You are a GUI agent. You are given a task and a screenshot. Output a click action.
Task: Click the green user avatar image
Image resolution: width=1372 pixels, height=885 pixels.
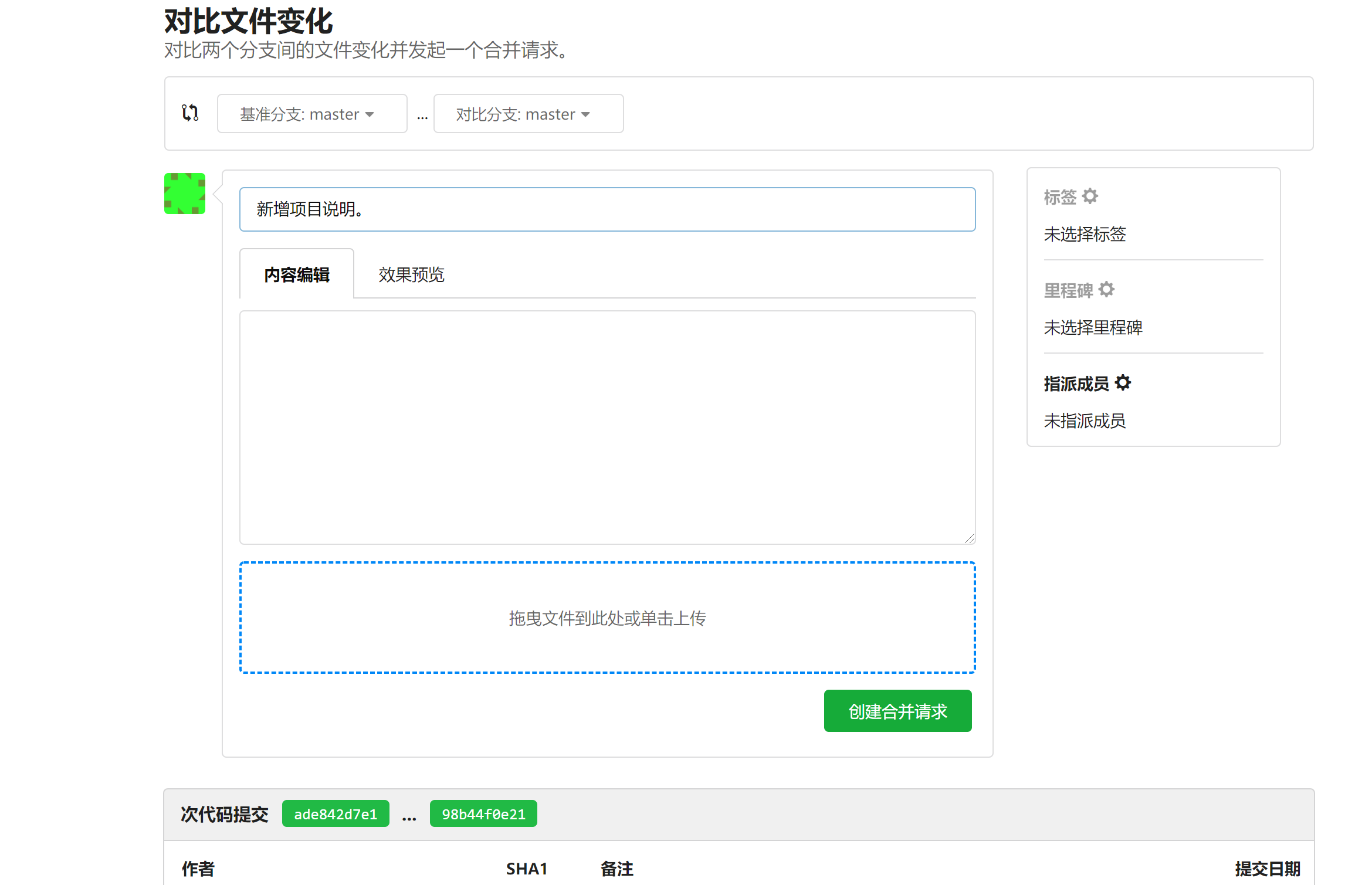point(184,194)
